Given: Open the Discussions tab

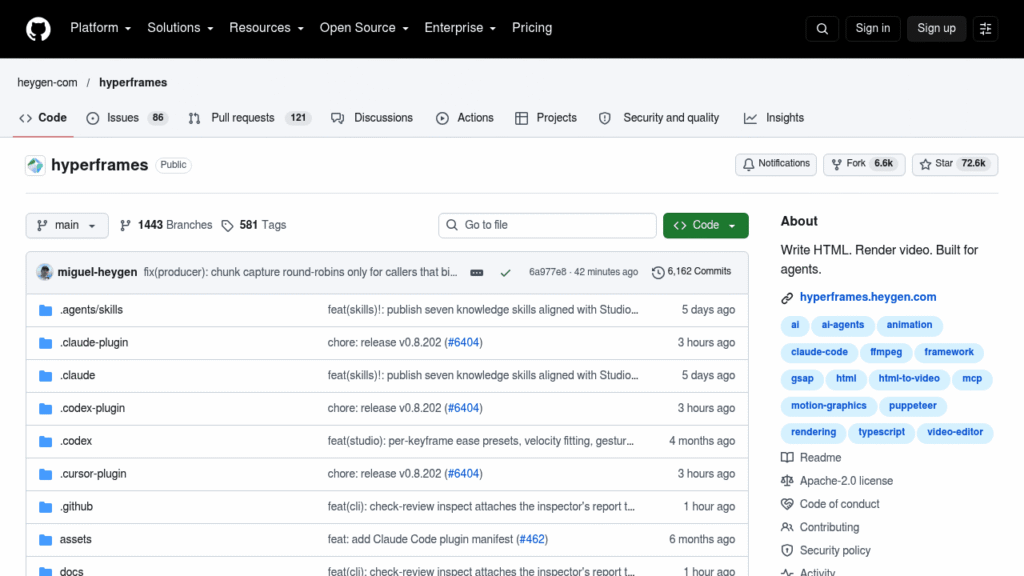Looking at the screenshot, I should pos(372,118).
